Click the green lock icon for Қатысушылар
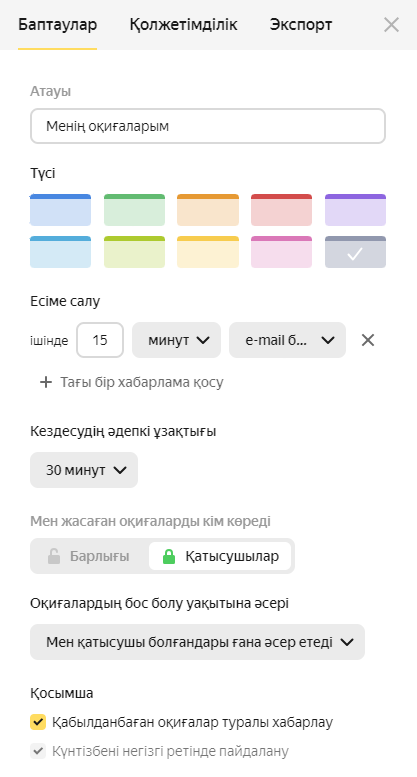The image size is (417, 777). click(x=169, y=556)
